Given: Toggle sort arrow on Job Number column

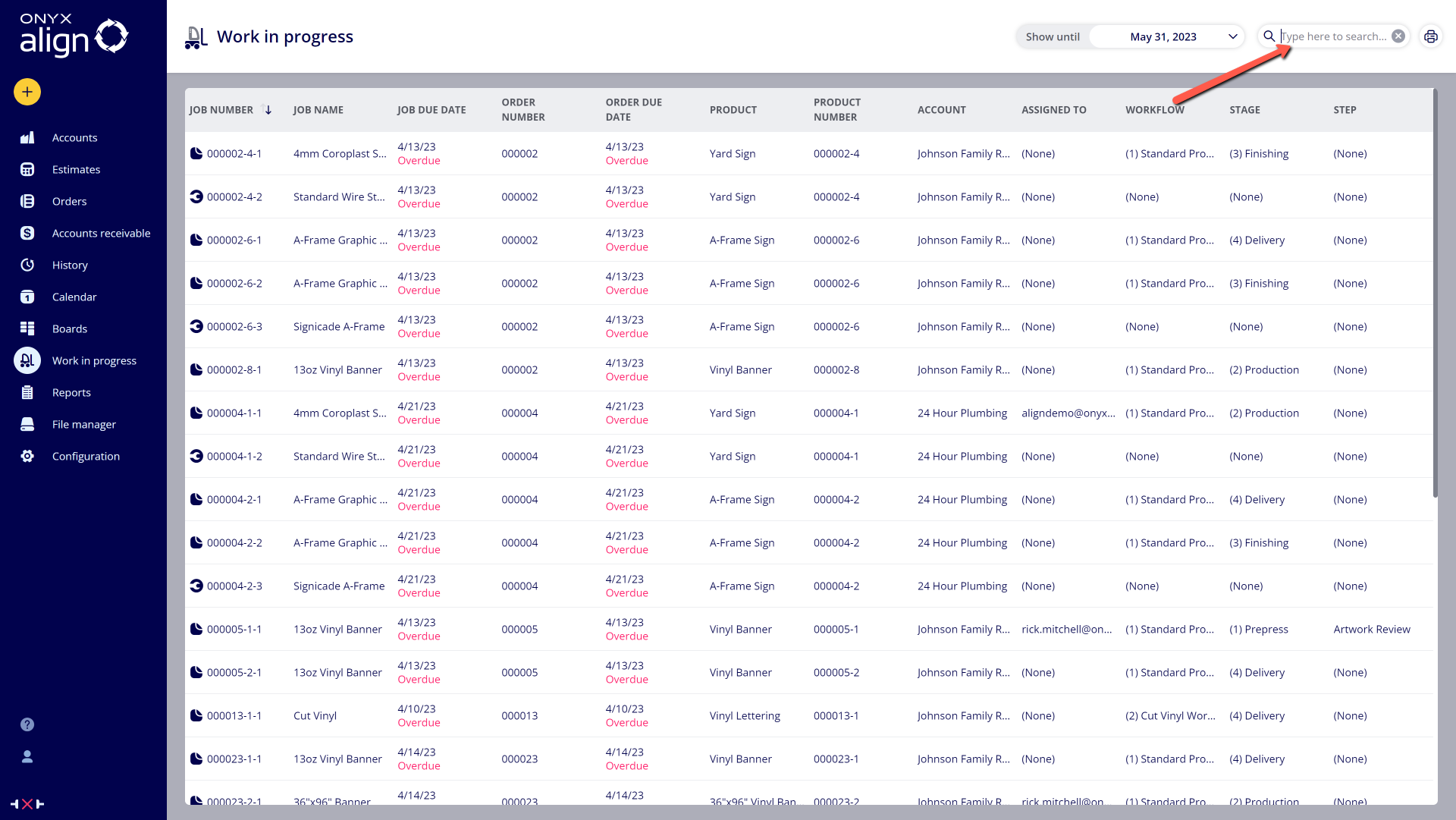Looking at the screenshot, I should click(267, 110).
